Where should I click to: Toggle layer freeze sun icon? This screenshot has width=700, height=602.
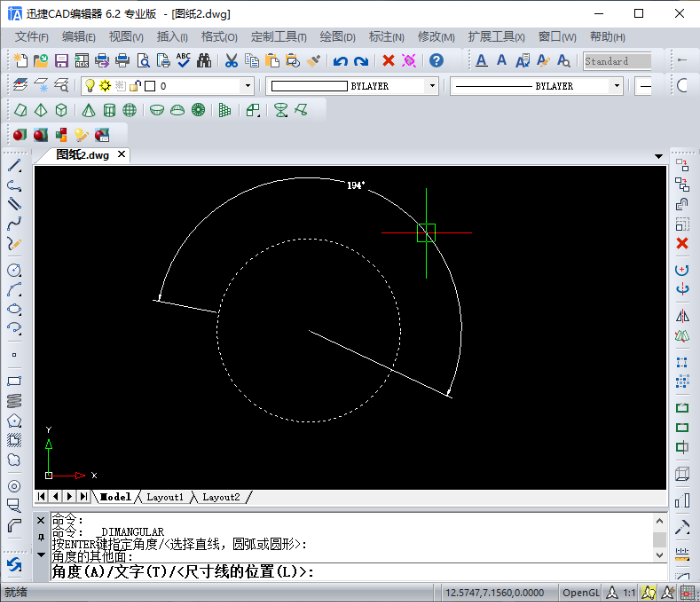point(105,86)
